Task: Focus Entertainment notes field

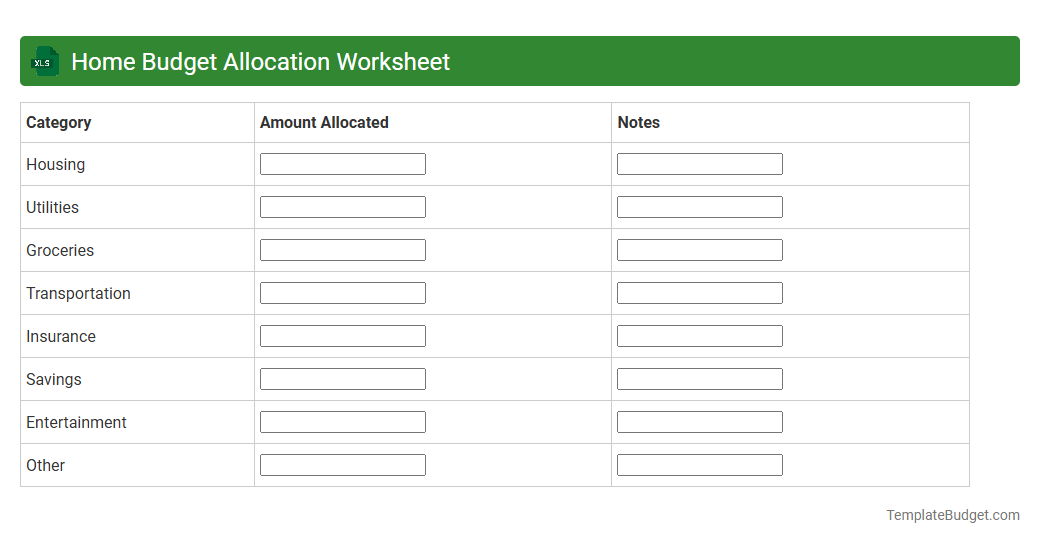Action: 700,422
